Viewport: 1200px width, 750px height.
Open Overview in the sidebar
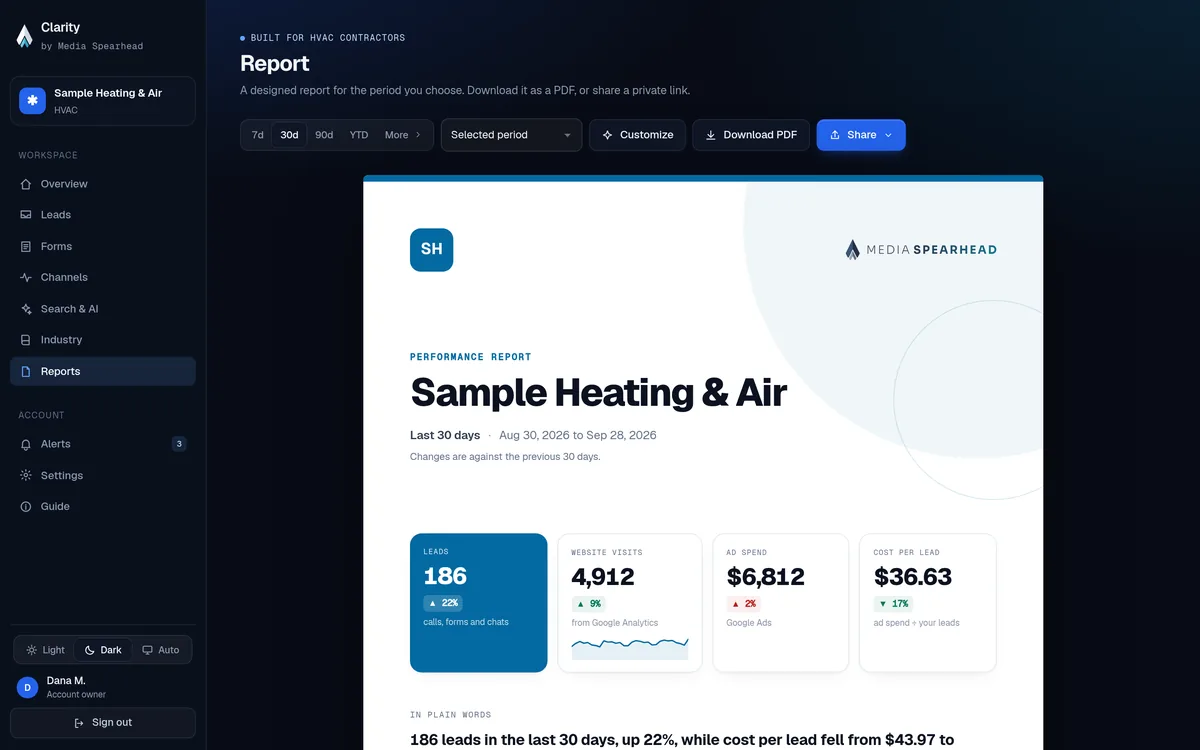(x=103, y=184)
